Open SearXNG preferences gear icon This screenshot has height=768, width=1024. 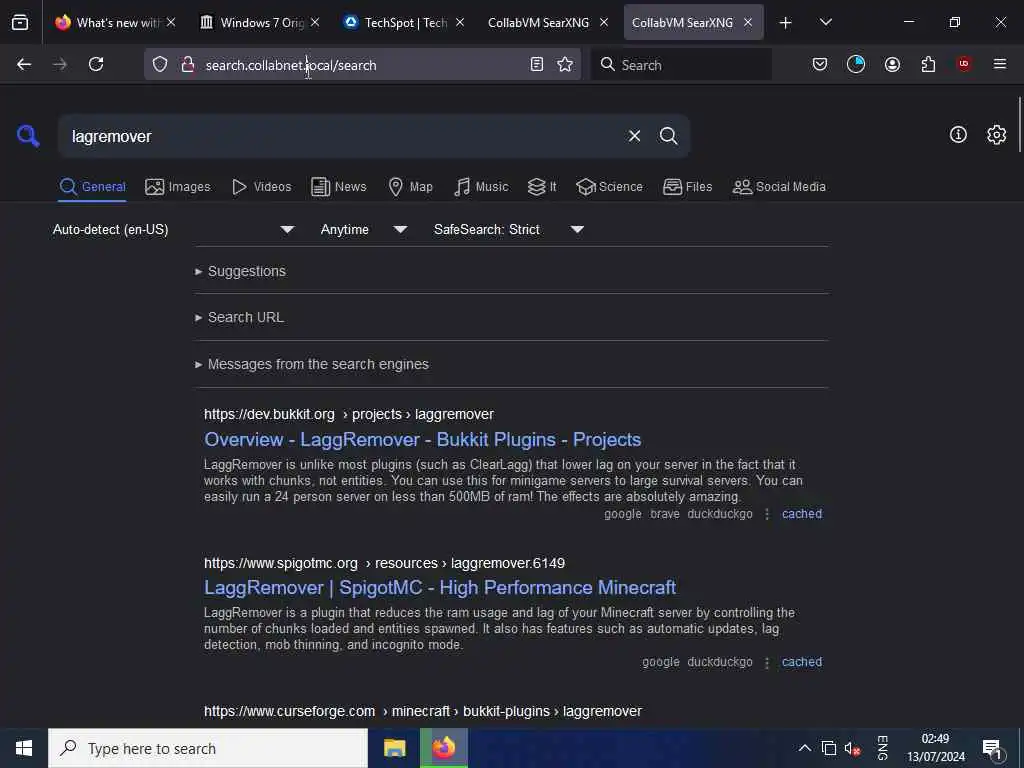[x=996, y=135]
